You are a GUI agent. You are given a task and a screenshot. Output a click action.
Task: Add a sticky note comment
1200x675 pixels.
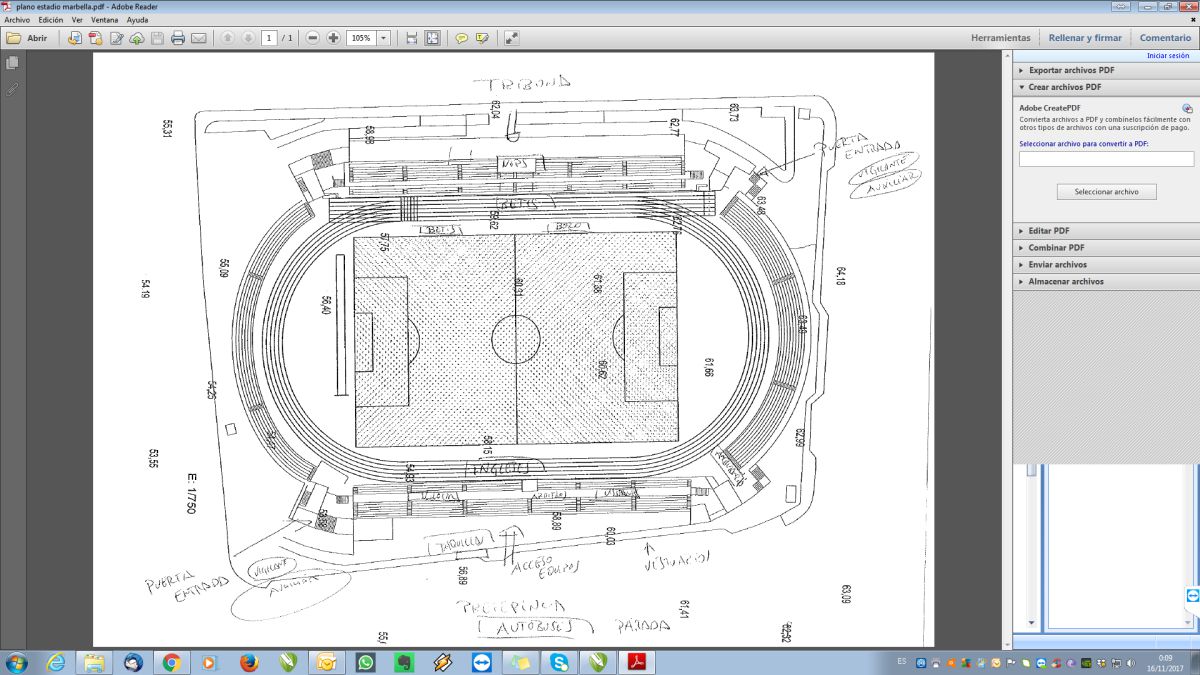[x=461, y=38]
